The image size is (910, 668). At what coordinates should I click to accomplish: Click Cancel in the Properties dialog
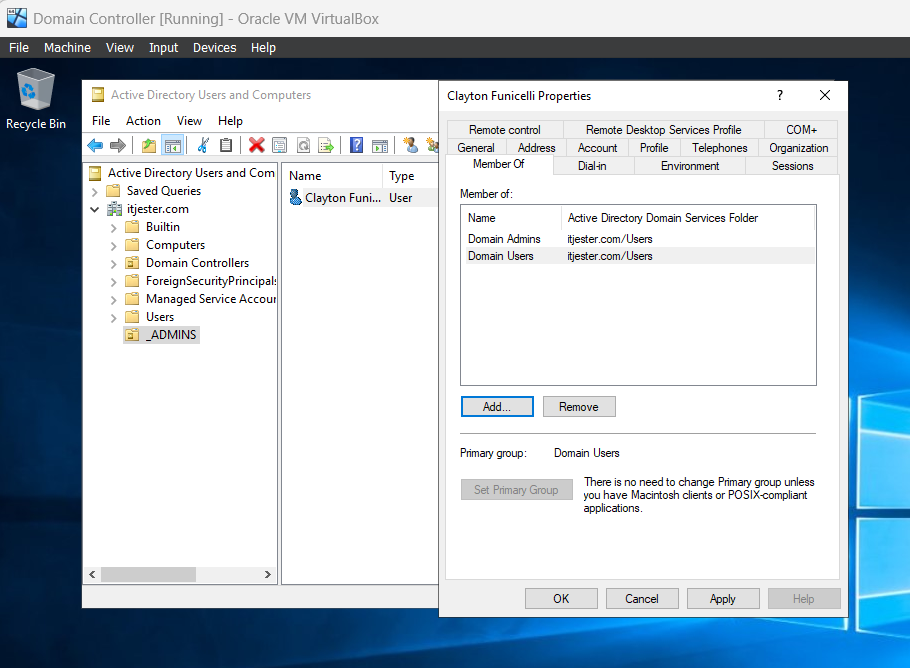(642, 598)
